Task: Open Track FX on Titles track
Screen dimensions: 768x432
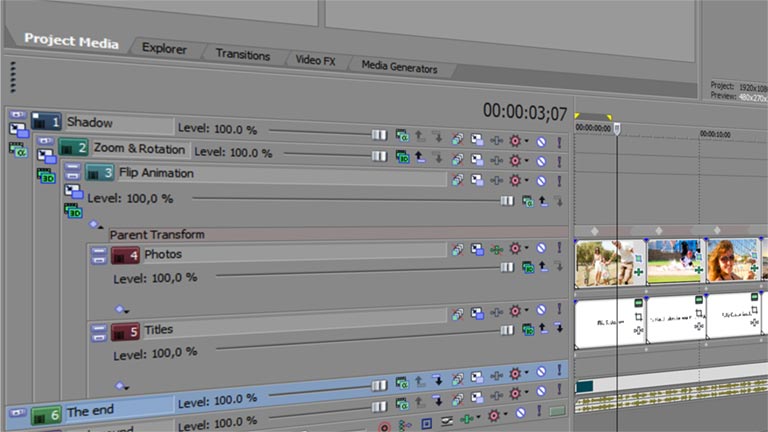Action: (x=515, y=311)
